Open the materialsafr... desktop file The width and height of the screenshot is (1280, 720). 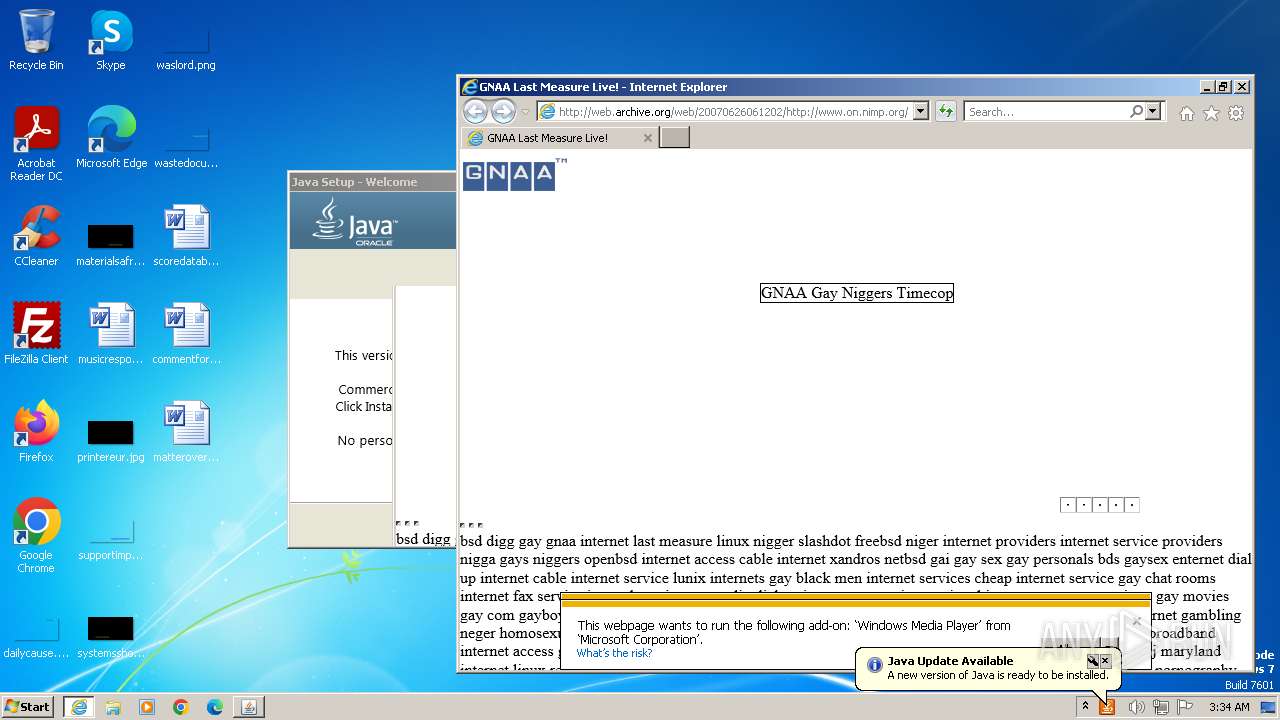click(x=111, y=242)
